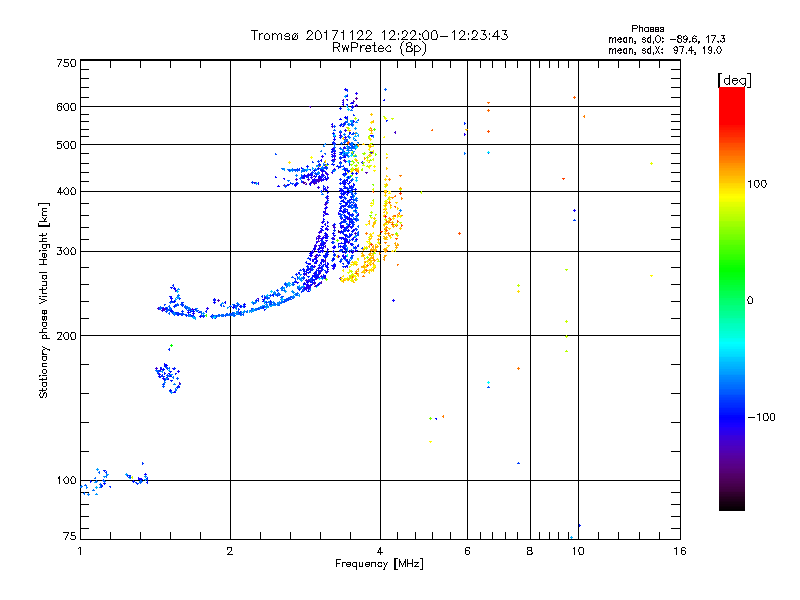Click the x-axis tick label '6'

pos(467,551)
